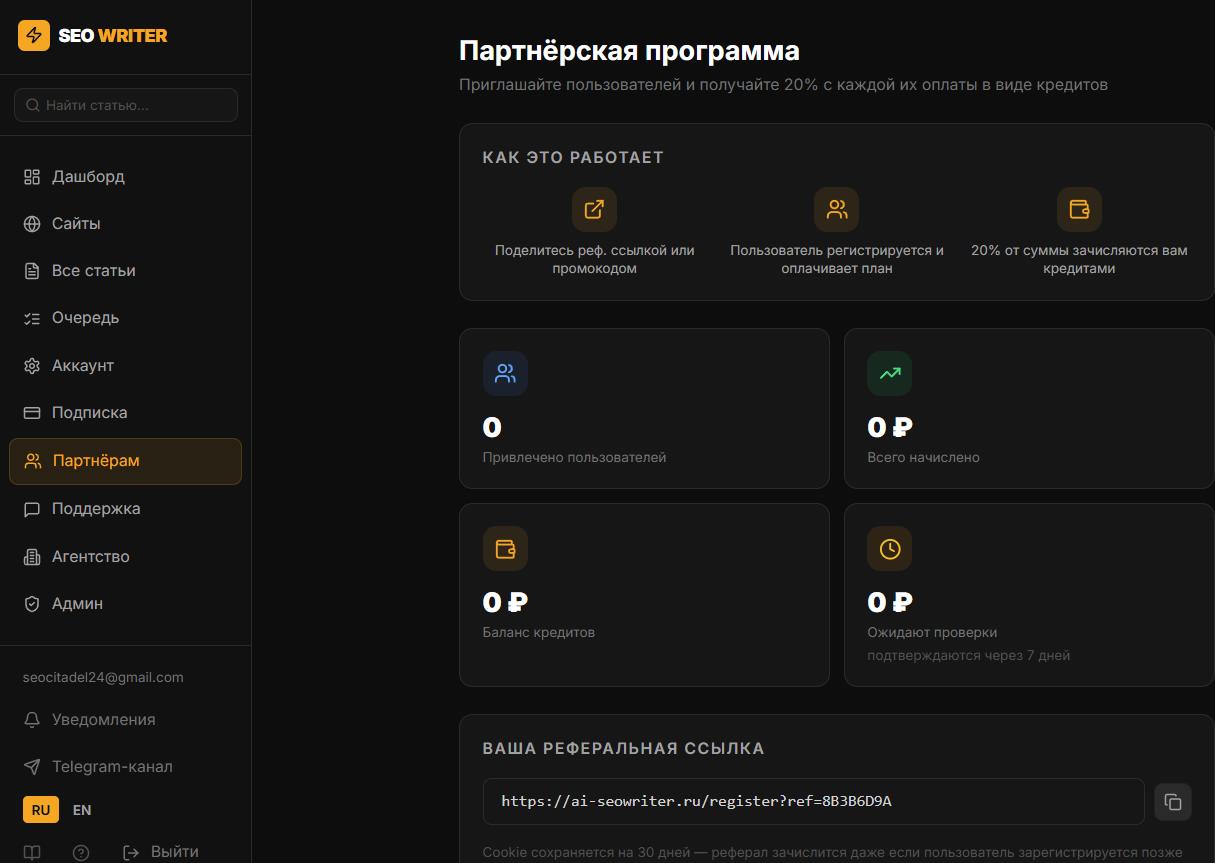This screenshot has width=1215, height=863.
Task: Click the seocitadel24@gmail.com account email
Action: pos(103,677)
